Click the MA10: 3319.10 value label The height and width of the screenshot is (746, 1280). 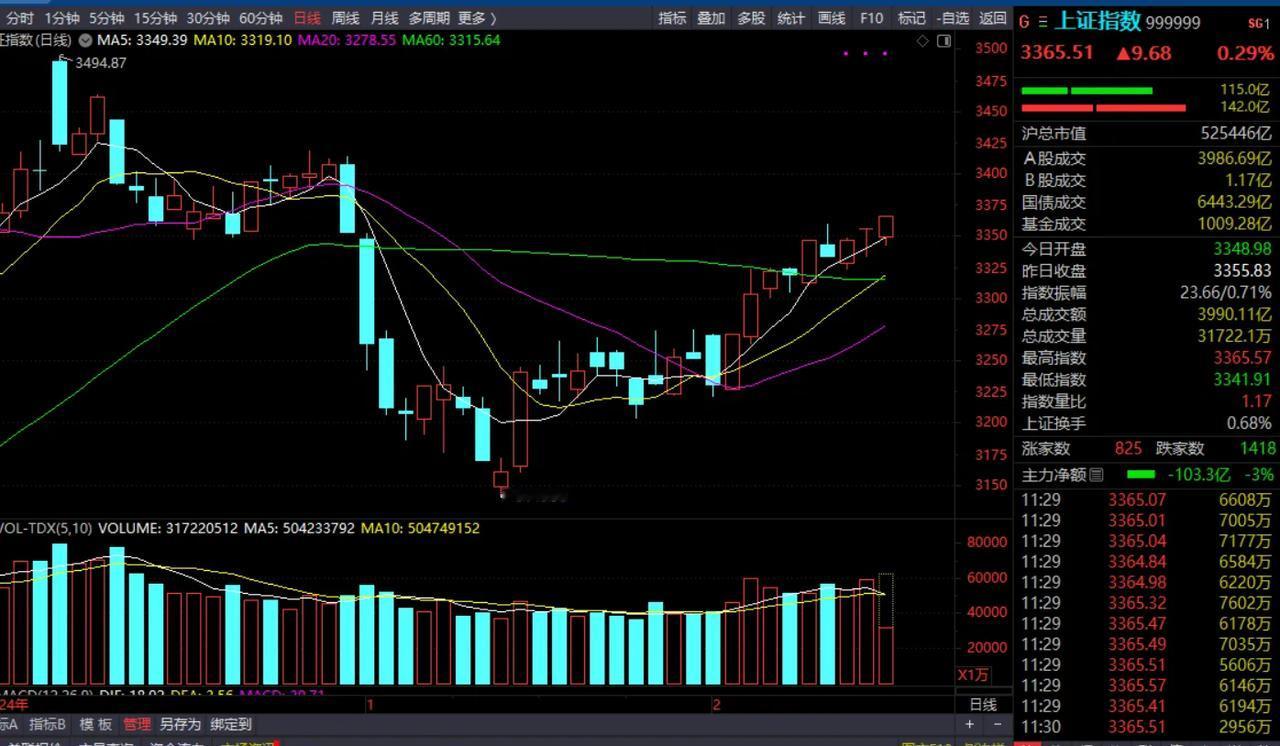click(x=243, y=40)
